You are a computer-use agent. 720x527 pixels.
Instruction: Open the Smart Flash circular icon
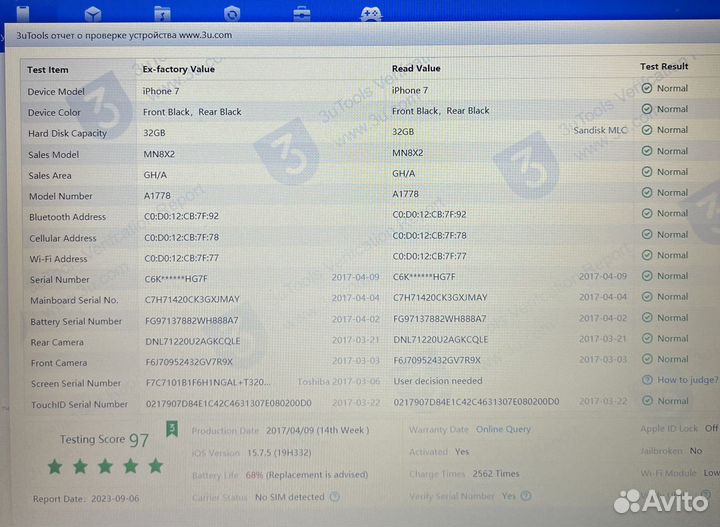point(232,13)
